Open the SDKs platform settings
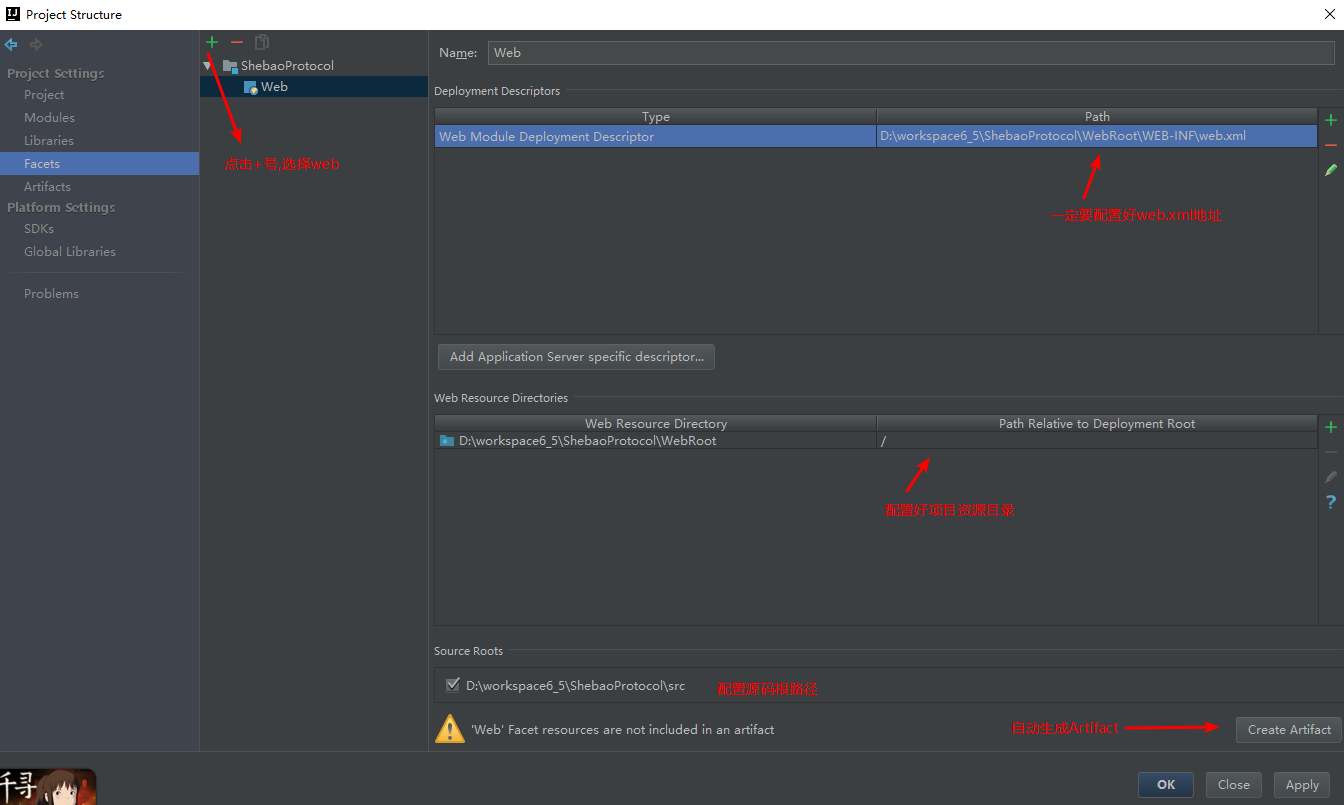 tap(39, 228)
